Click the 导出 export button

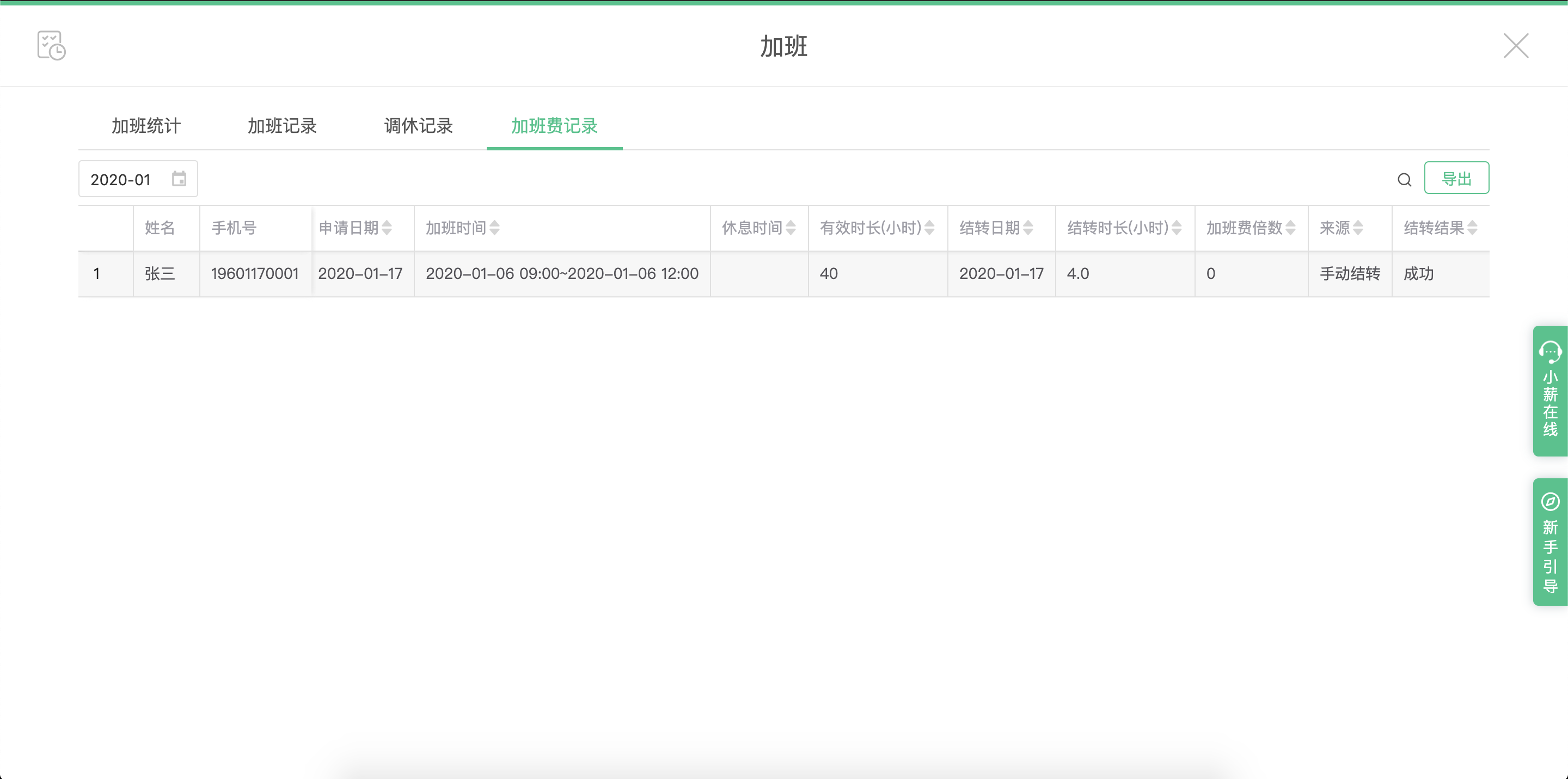(x=1456, y=178)
